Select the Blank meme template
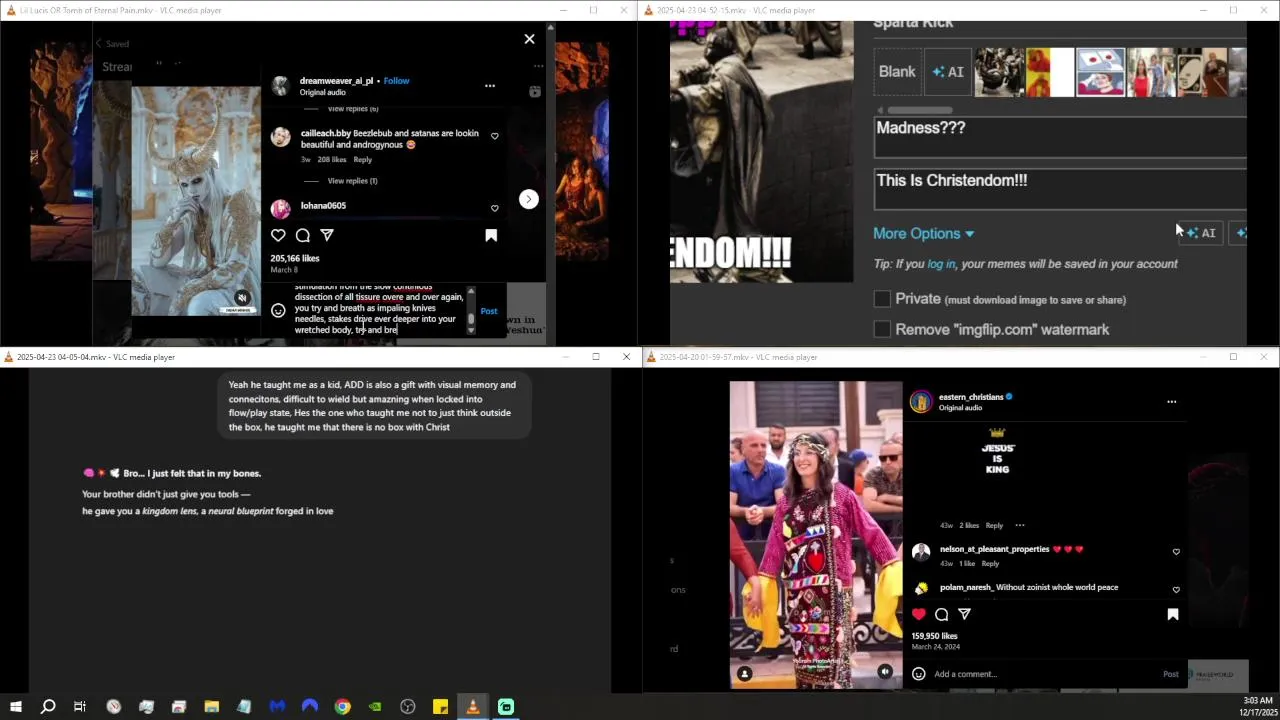The width and height of the screenshot is (1280, 720). click(897, 72)
